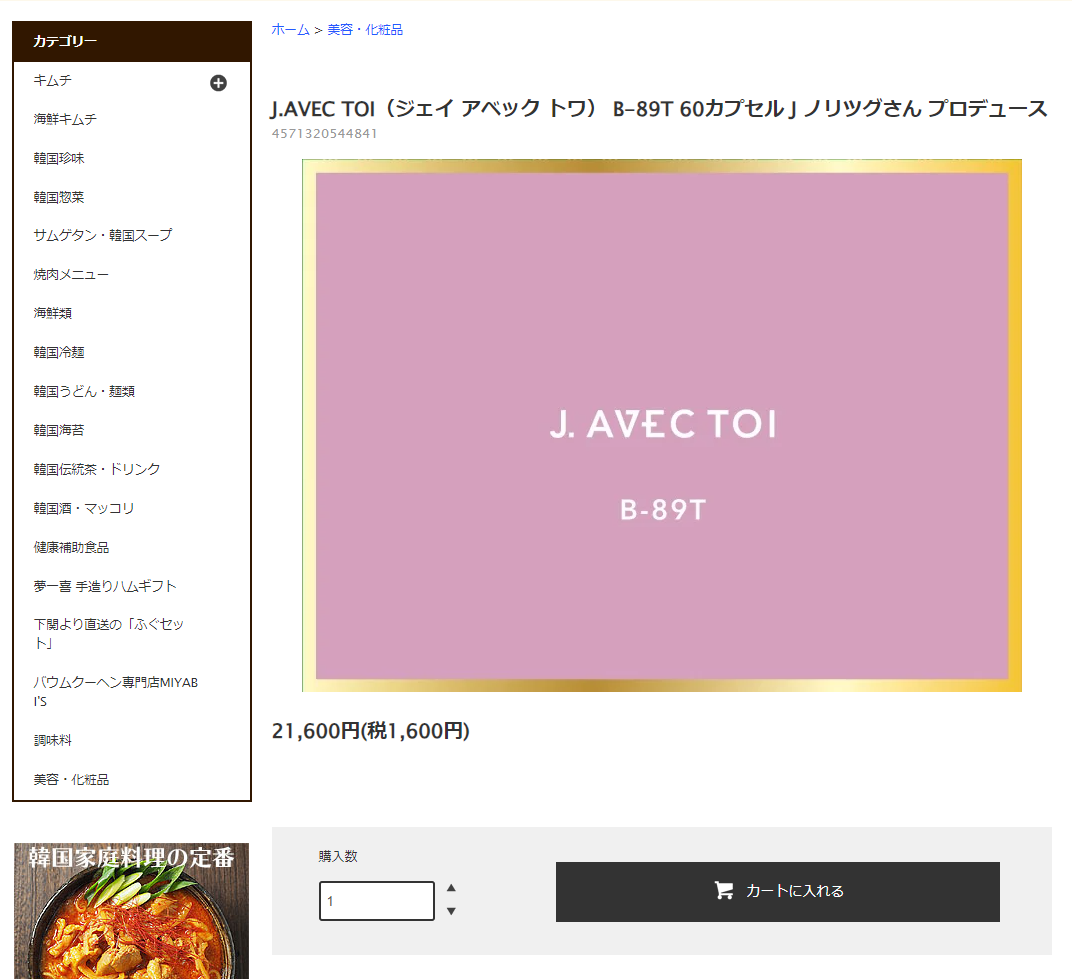Decrease 購入数 using the down arrow
Screen dimensions: 1072x979
click(451, 911)
